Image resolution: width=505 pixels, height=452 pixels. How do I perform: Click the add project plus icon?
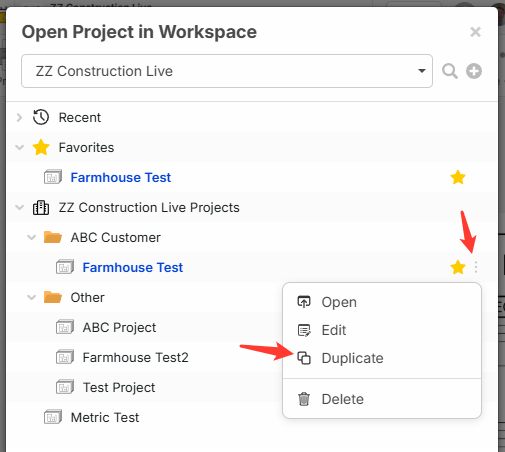(474, 71)
